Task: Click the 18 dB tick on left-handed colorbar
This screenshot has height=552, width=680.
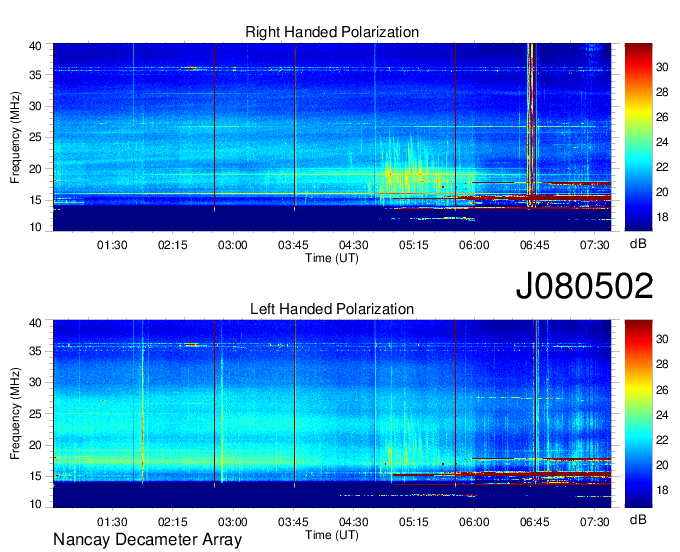Action: pos(662,490)
